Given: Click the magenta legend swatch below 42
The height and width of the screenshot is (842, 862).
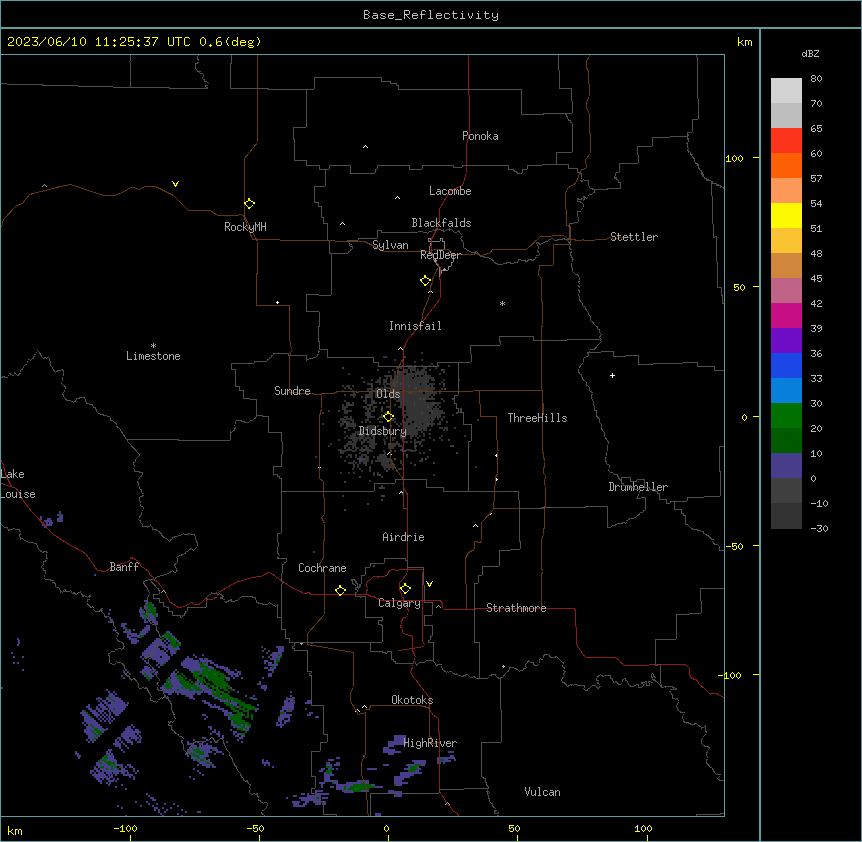Looking at the screenshot, I should (x=786, y=315).
